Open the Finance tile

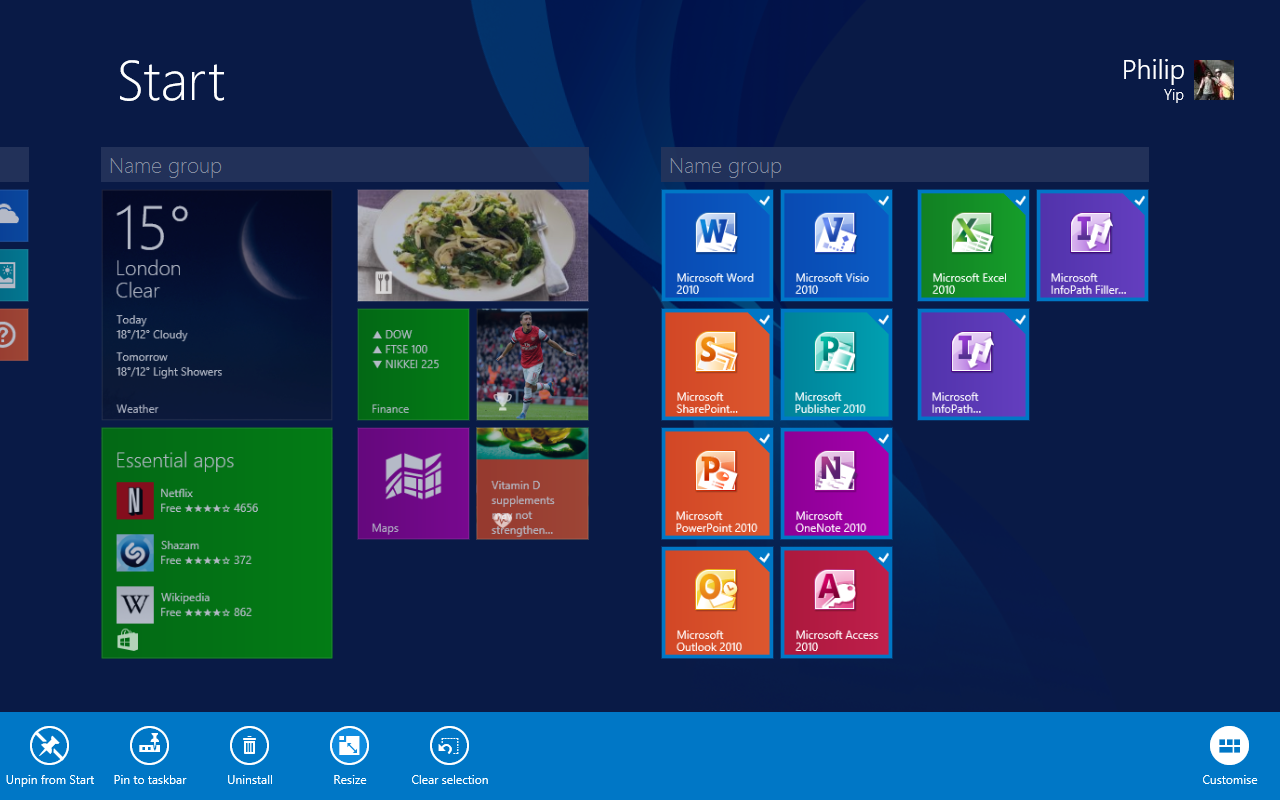click(413, 364)
